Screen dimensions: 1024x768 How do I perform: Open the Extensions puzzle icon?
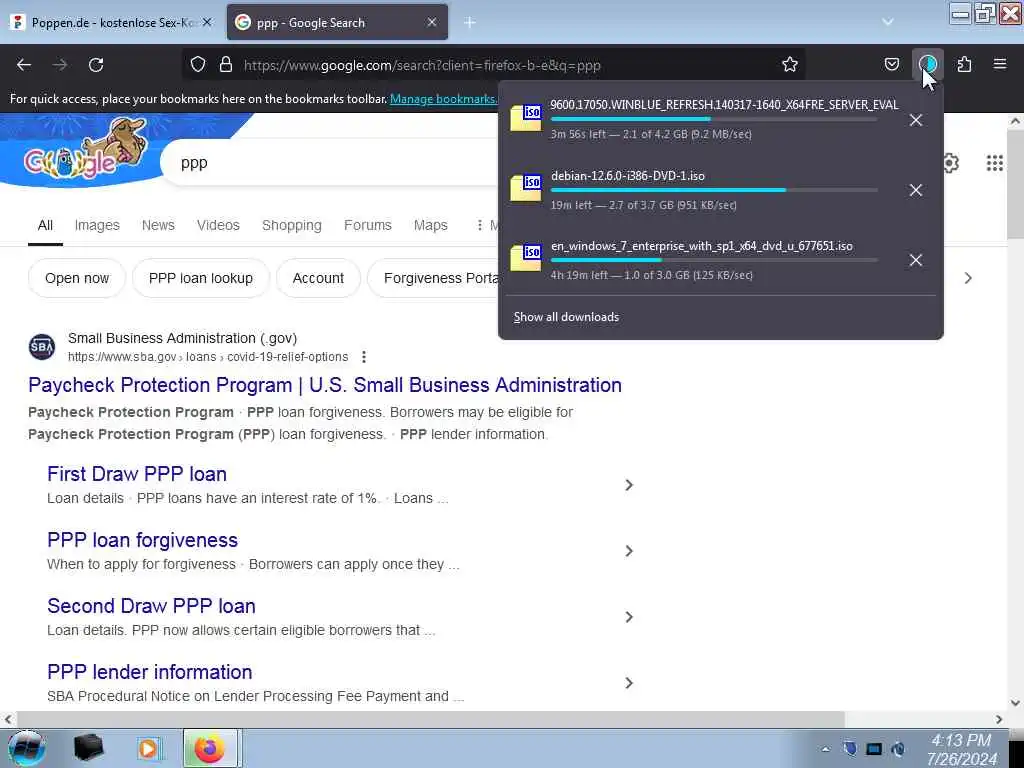(964, 65)
